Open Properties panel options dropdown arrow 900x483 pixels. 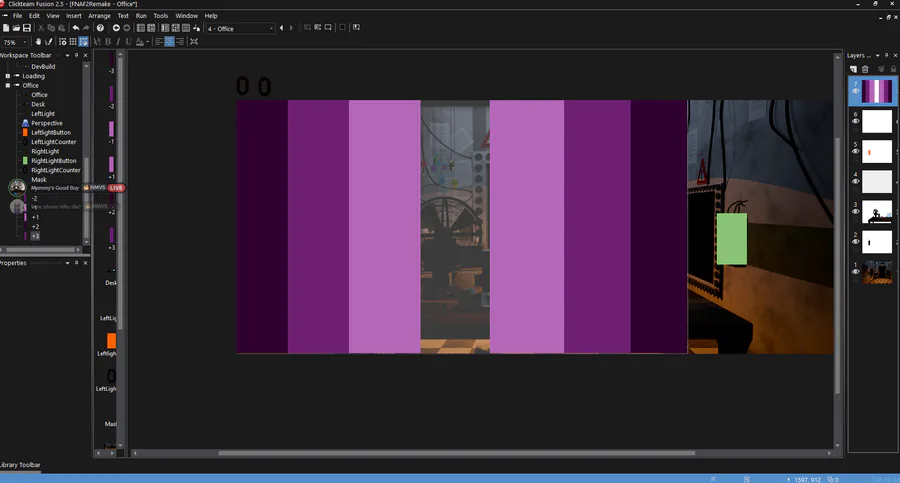(67, 262)
